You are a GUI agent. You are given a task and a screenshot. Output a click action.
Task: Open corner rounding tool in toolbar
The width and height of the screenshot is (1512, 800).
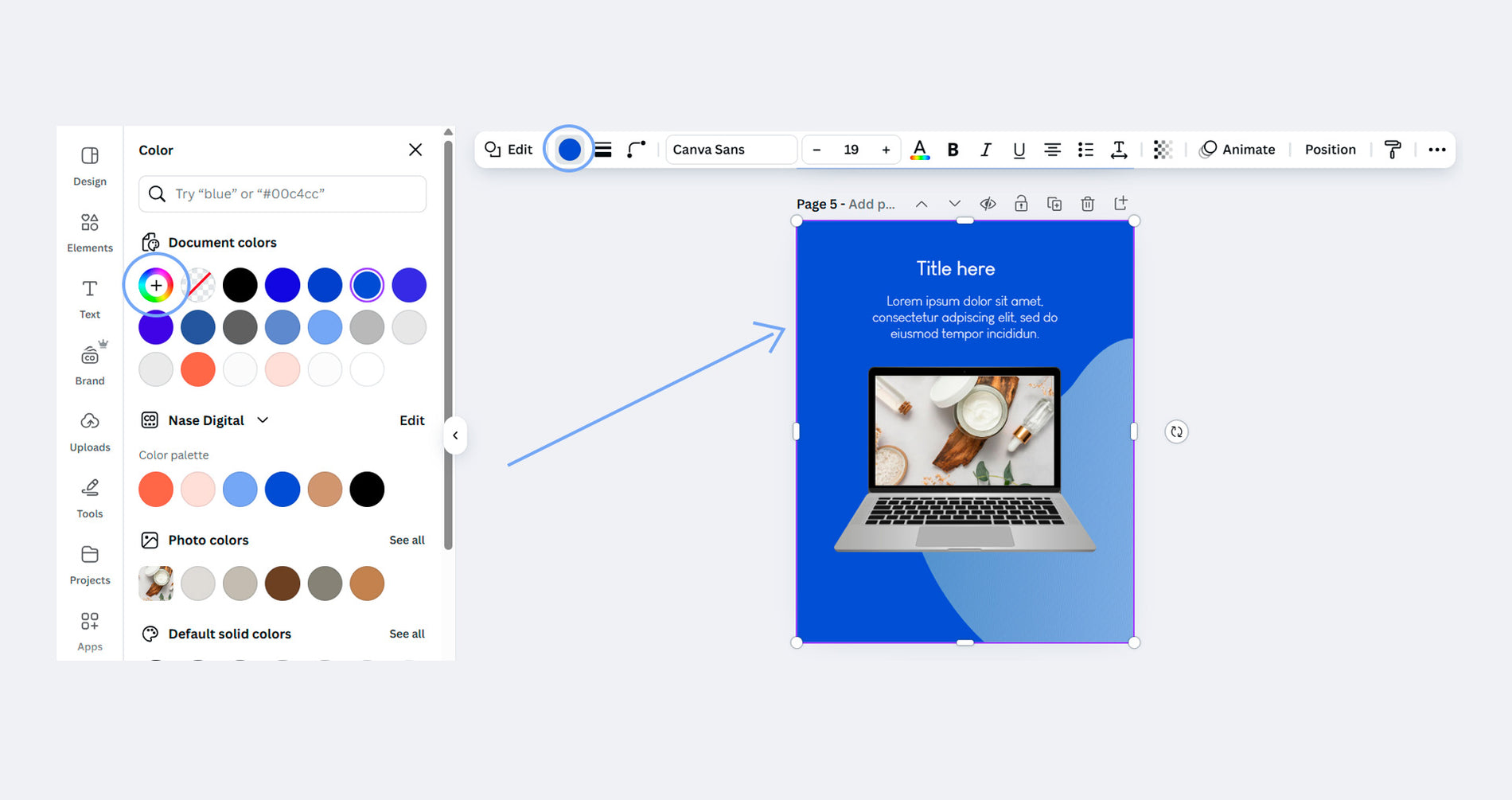pos(636,150)
